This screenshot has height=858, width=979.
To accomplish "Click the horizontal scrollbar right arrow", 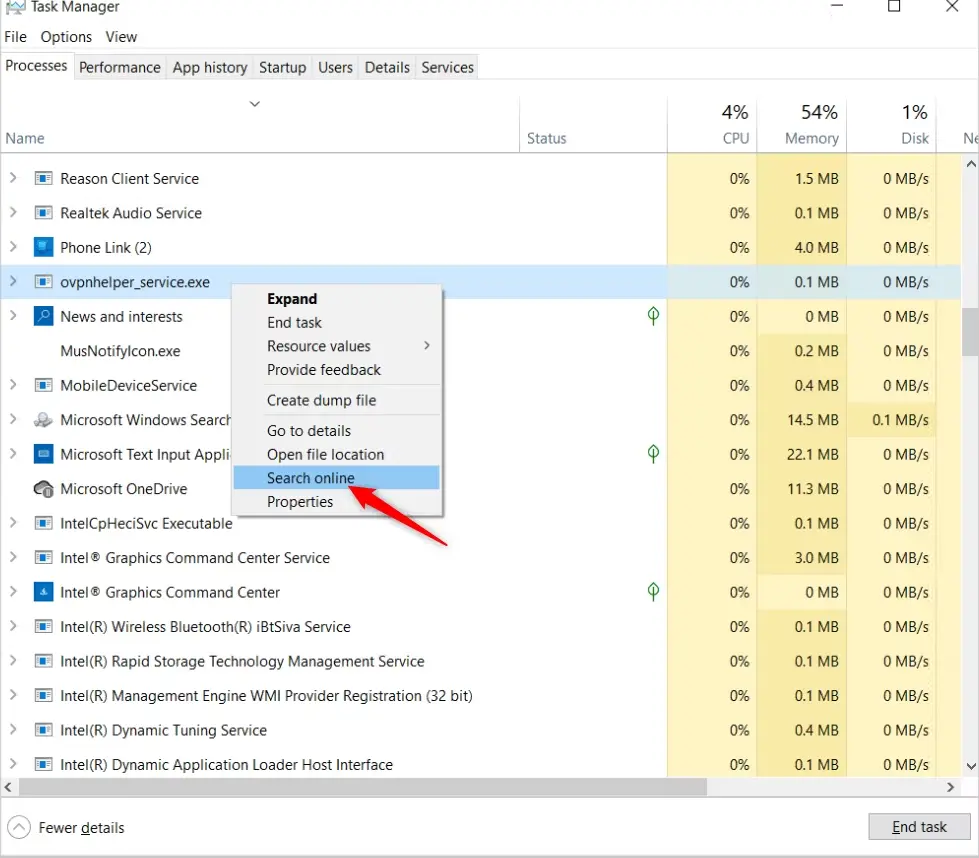I will pos(950,787).
